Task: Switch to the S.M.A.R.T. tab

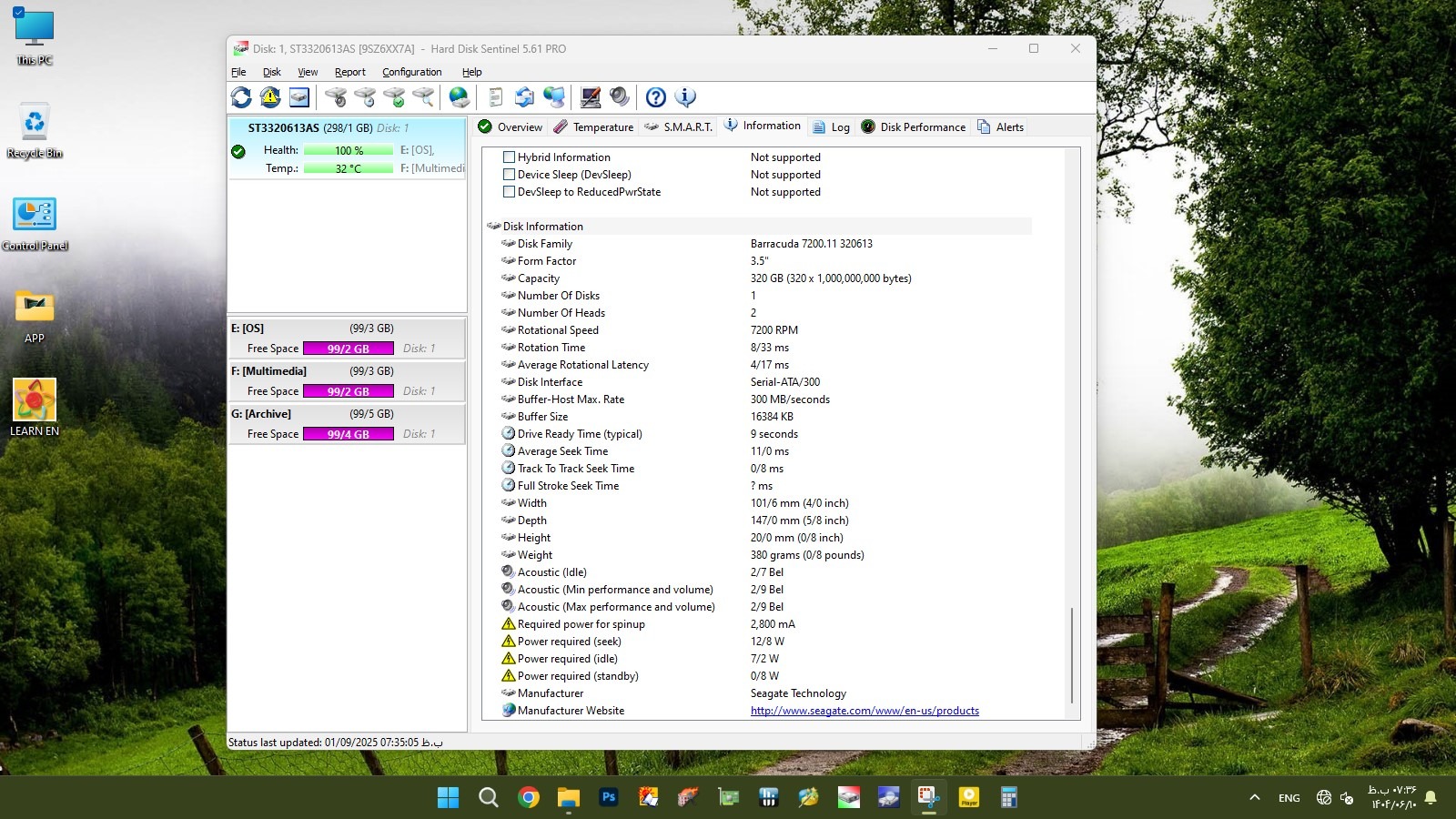Action: pyautogui.click(x=678, y=126)
